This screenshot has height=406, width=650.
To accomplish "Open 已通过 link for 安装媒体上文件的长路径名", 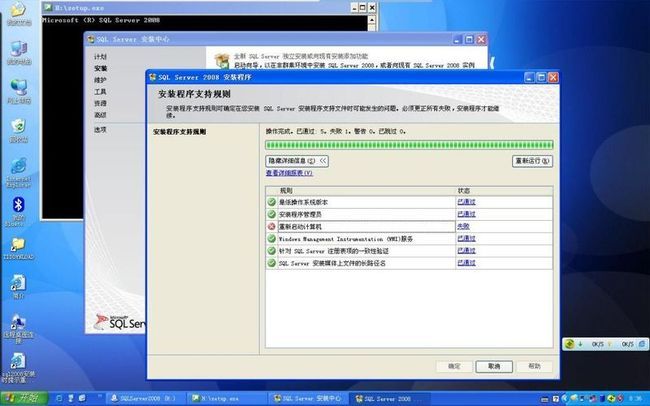I will click(x=466, y=263).
